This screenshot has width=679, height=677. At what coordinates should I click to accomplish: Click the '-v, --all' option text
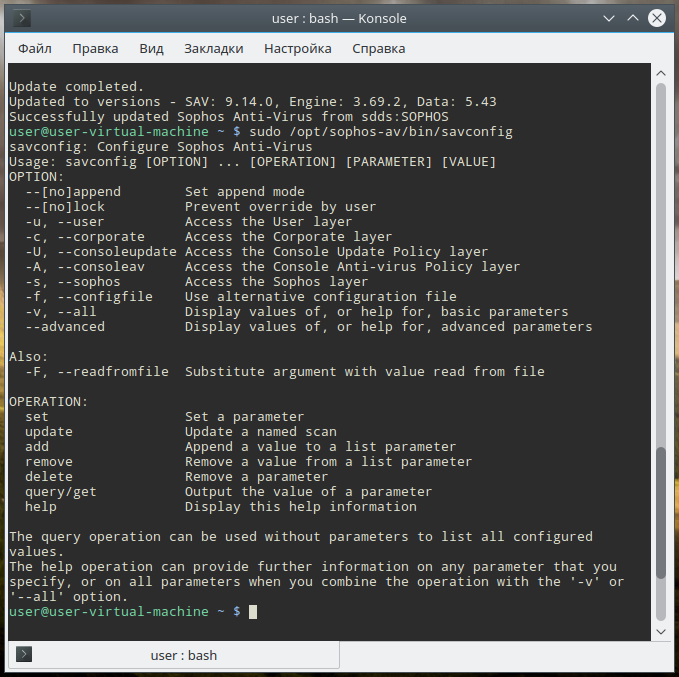61,312
